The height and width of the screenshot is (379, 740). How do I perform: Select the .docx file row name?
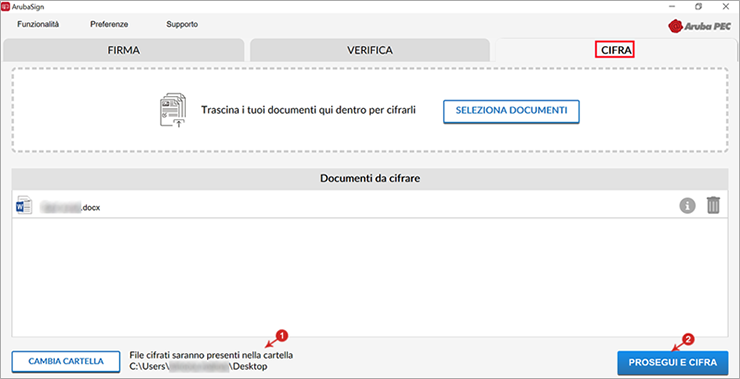pyautogui.click(x=70, y=207)
